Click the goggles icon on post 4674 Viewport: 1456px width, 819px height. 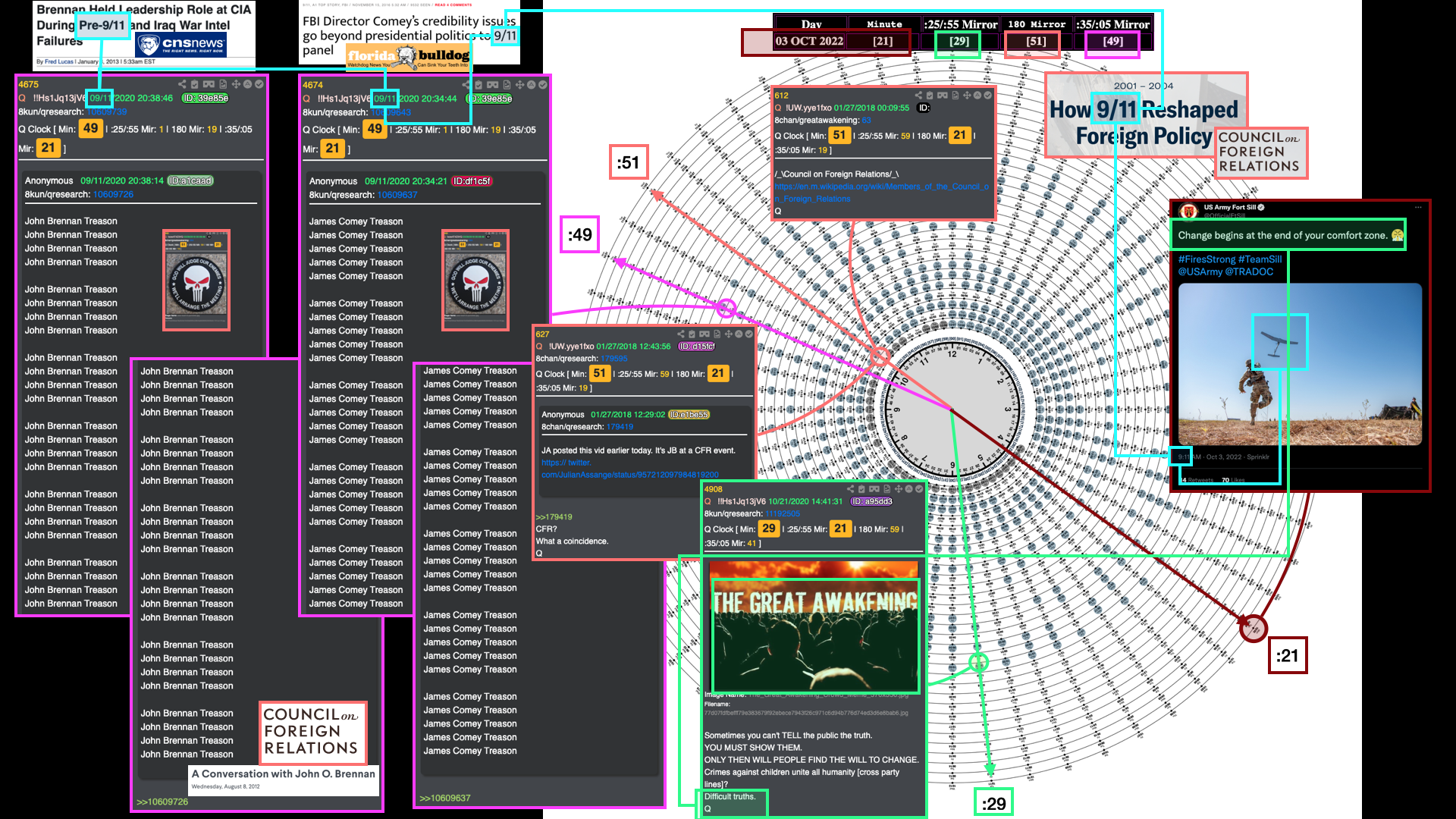coord(492,85)
